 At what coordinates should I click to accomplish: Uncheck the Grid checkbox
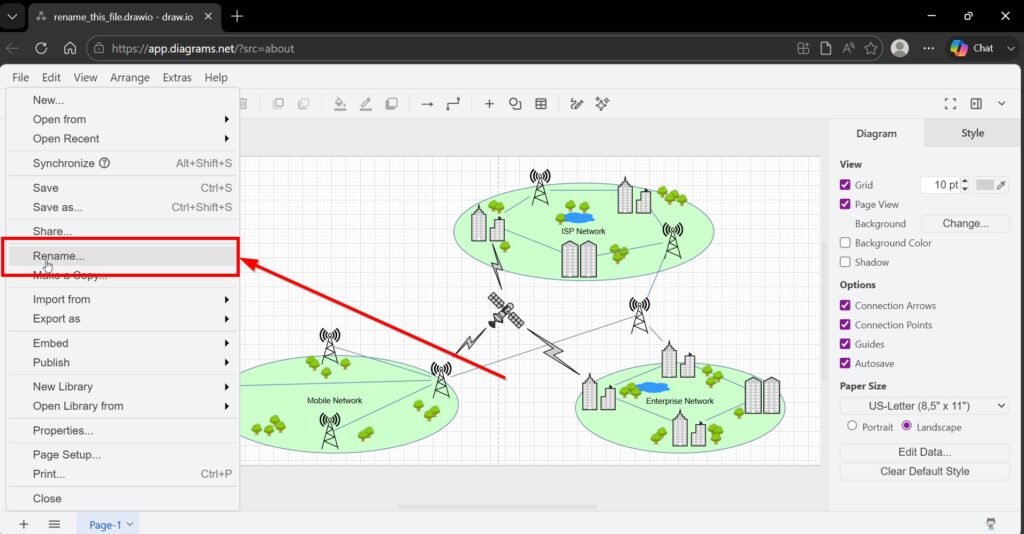(846, 185)
